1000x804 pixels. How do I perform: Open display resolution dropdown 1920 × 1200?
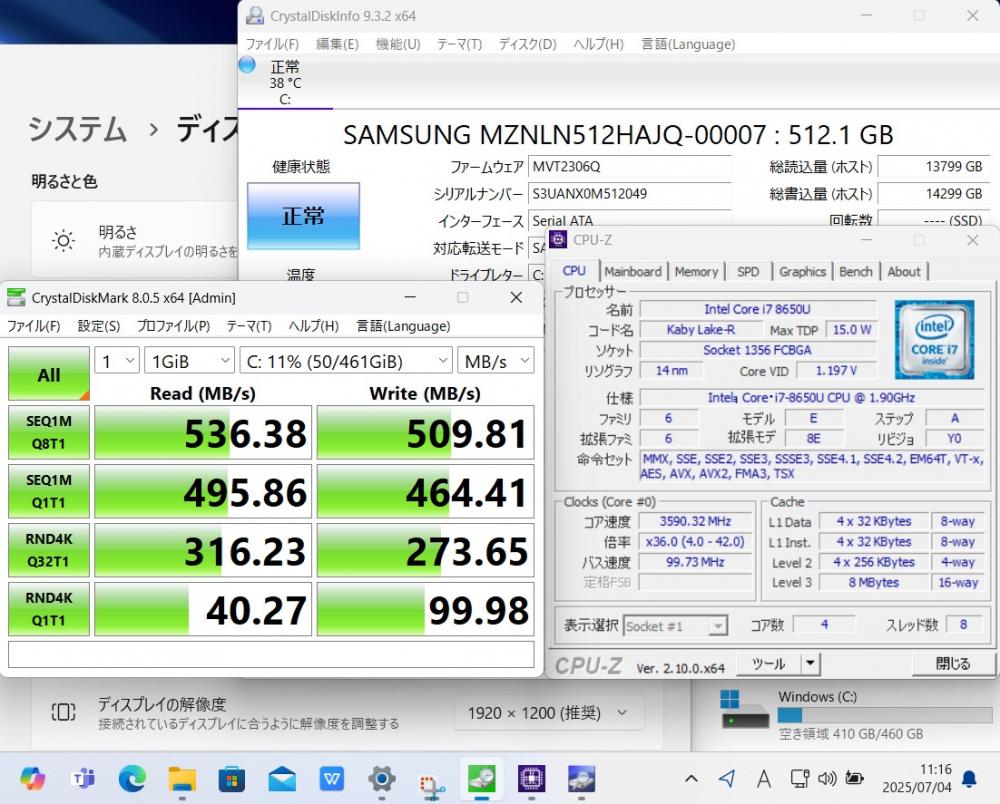pos(548,712)
